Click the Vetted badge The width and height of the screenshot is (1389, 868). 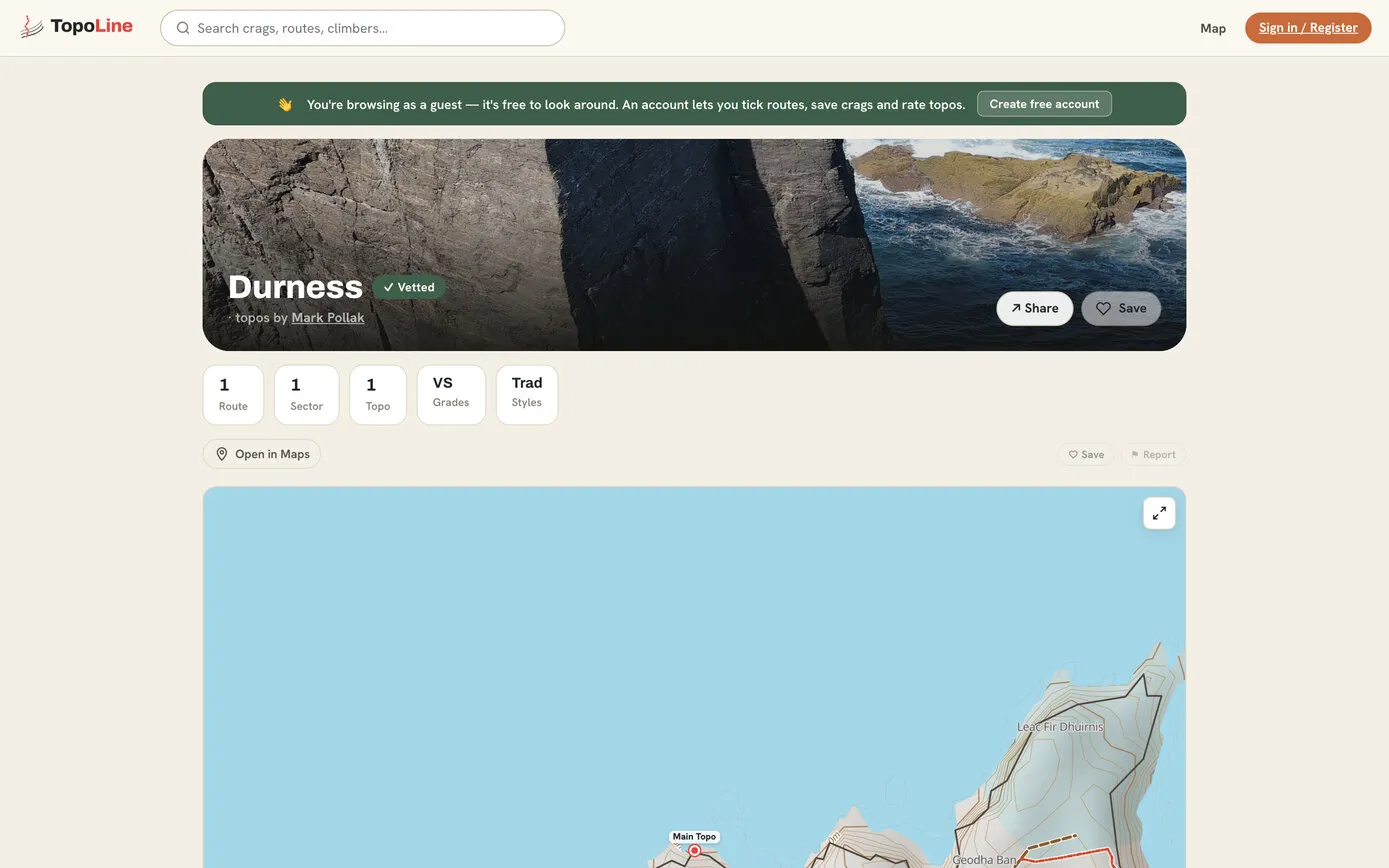pyautogui.click(x=409, y=287)
